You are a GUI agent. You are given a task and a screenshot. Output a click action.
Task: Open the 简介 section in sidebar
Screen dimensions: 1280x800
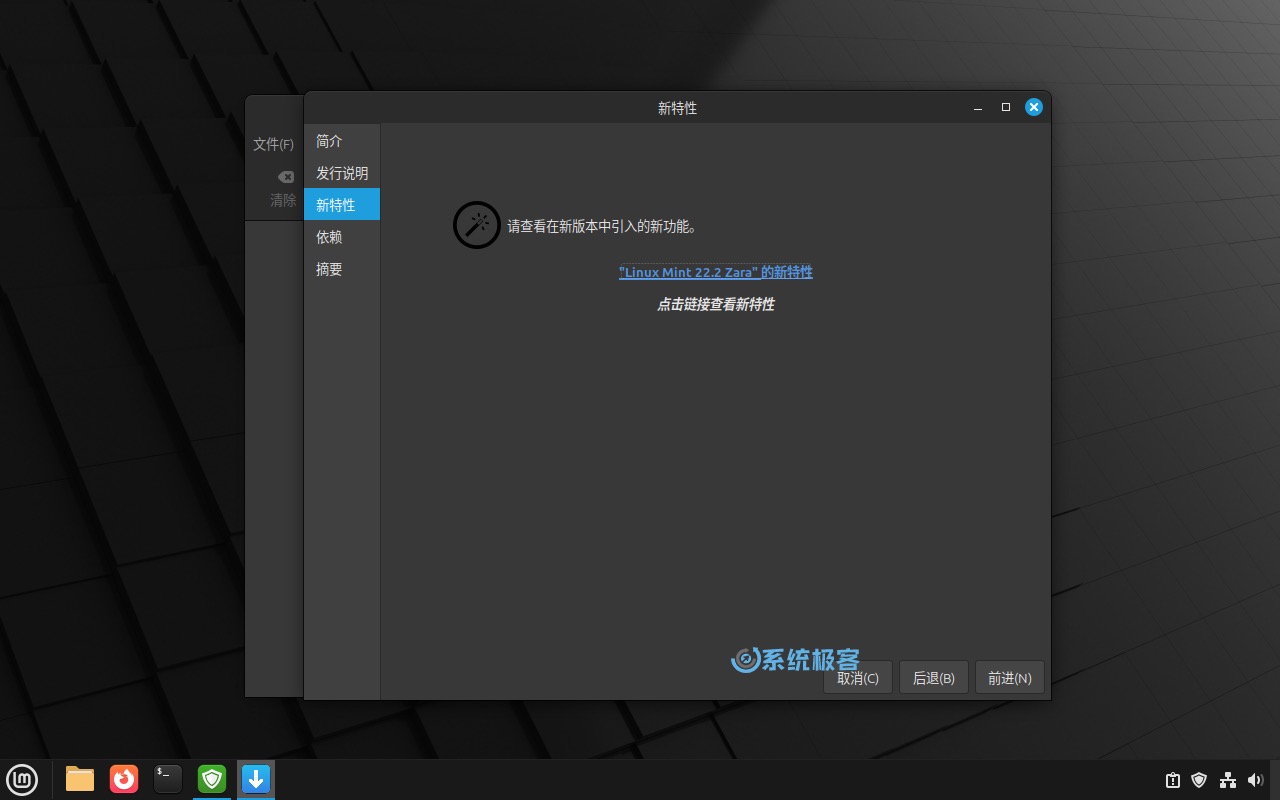pyautogui.click(x=341, y=141)
